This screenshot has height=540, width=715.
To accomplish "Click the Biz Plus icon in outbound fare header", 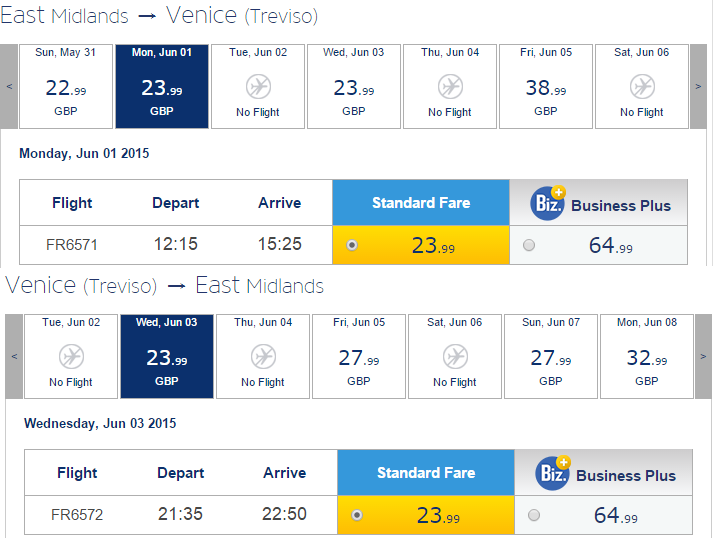I will coord(548,203).
